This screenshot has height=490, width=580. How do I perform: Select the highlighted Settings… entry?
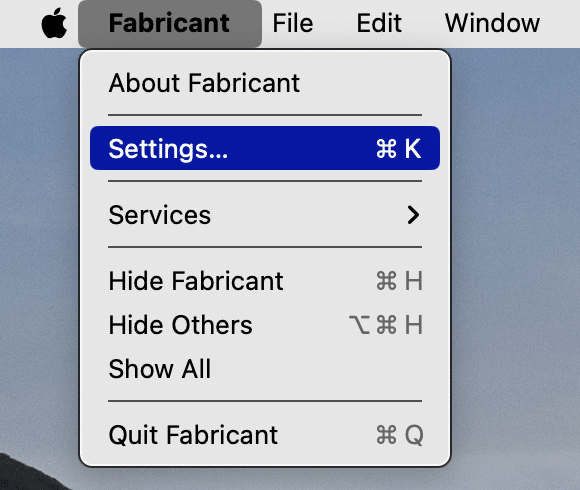click(x=265, y=148)
